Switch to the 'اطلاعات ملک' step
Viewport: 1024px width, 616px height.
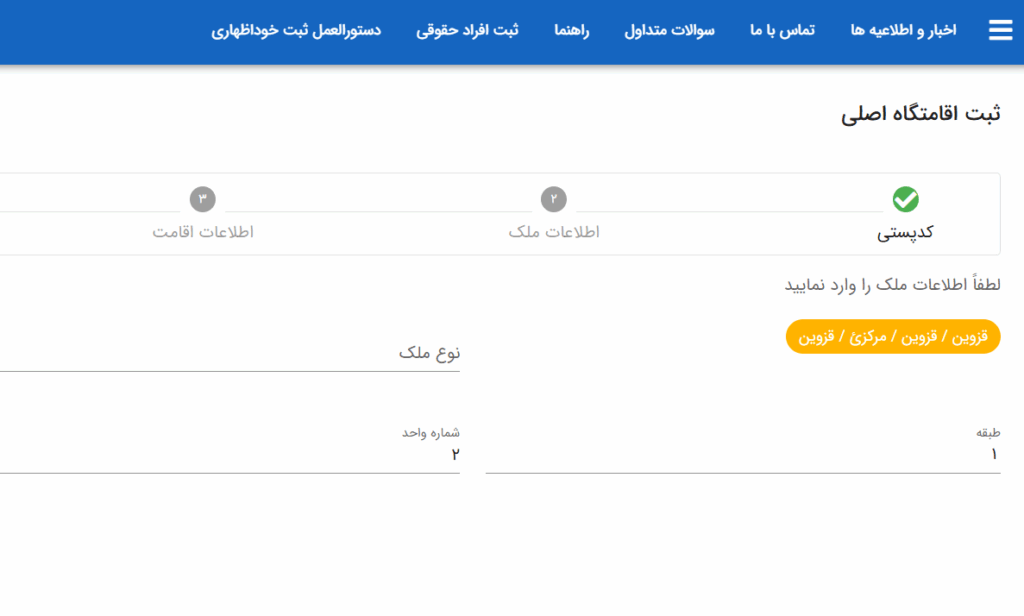(554, 232)
